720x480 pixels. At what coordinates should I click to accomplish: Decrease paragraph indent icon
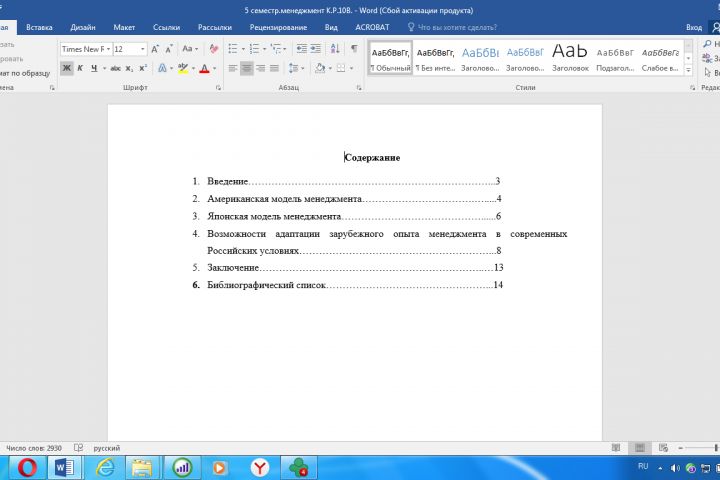(x=302, y=49)
